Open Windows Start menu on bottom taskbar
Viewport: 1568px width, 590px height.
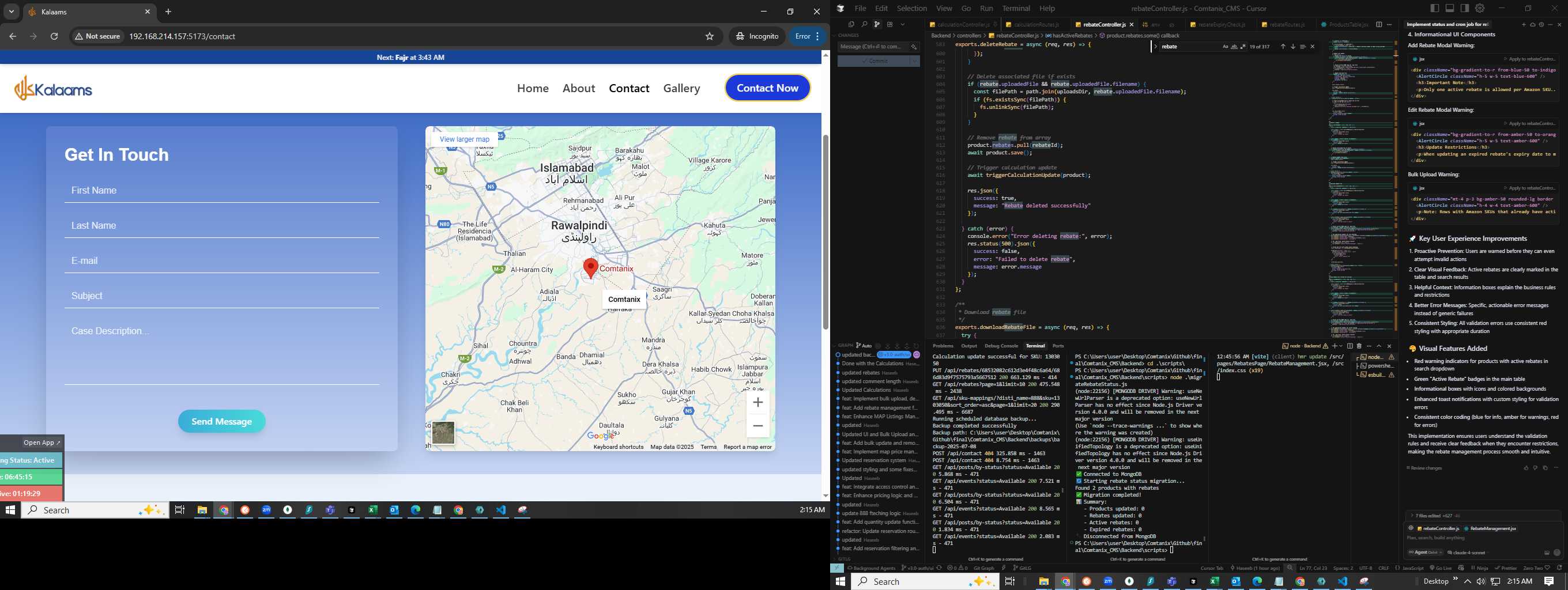point(840,581)
